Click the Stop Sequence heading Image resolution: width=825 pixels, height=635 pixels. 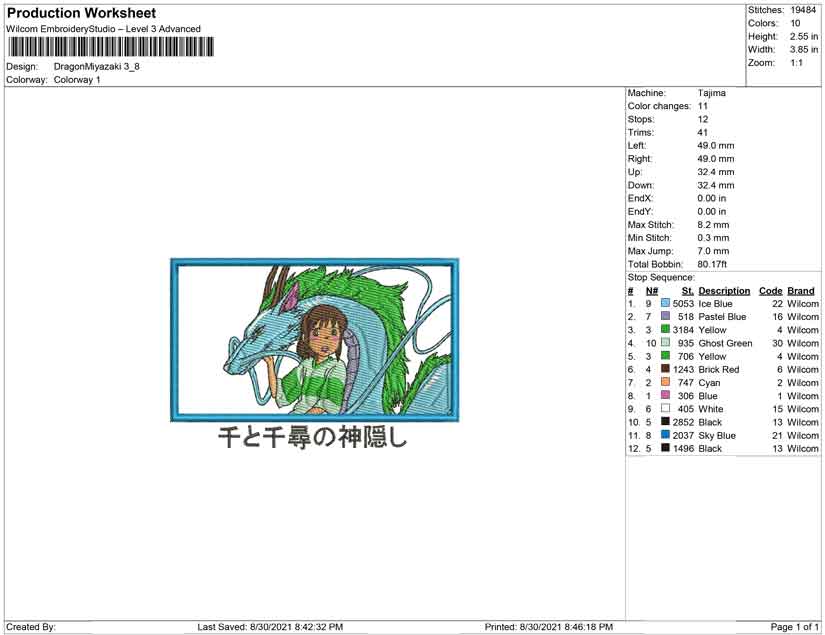coord(661,277)
